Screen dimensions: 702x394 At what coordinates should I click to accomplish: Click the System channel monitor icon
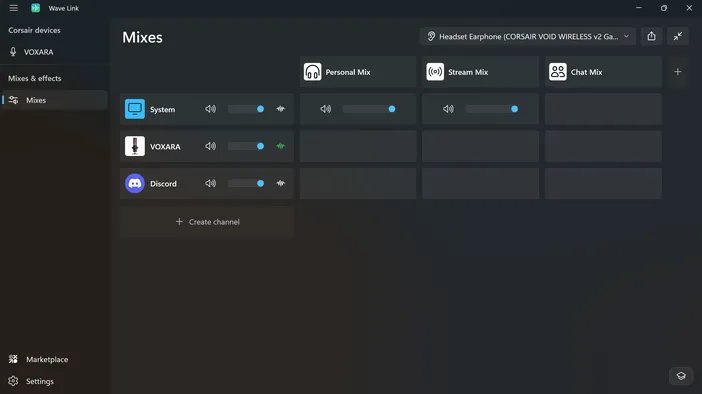[135, 109]
